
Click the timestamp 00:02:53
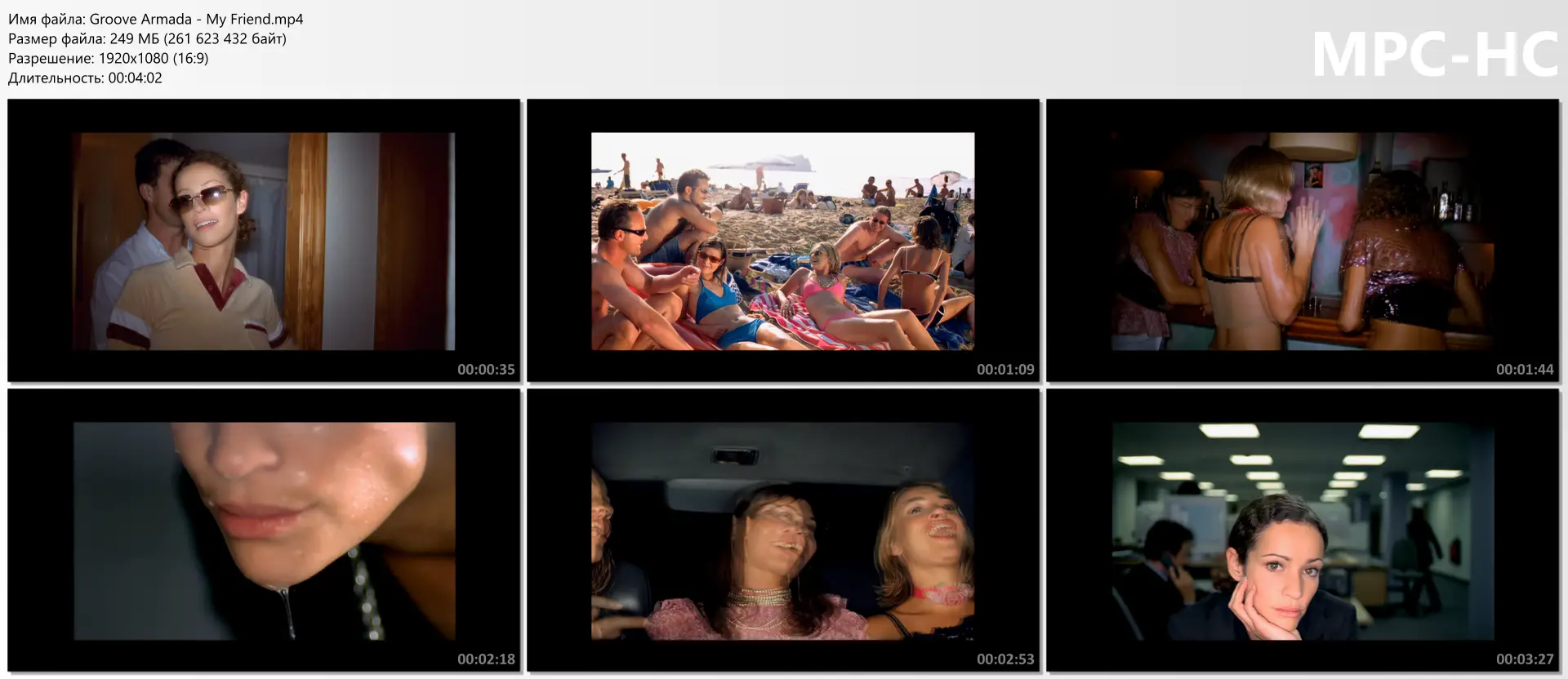1005,659
